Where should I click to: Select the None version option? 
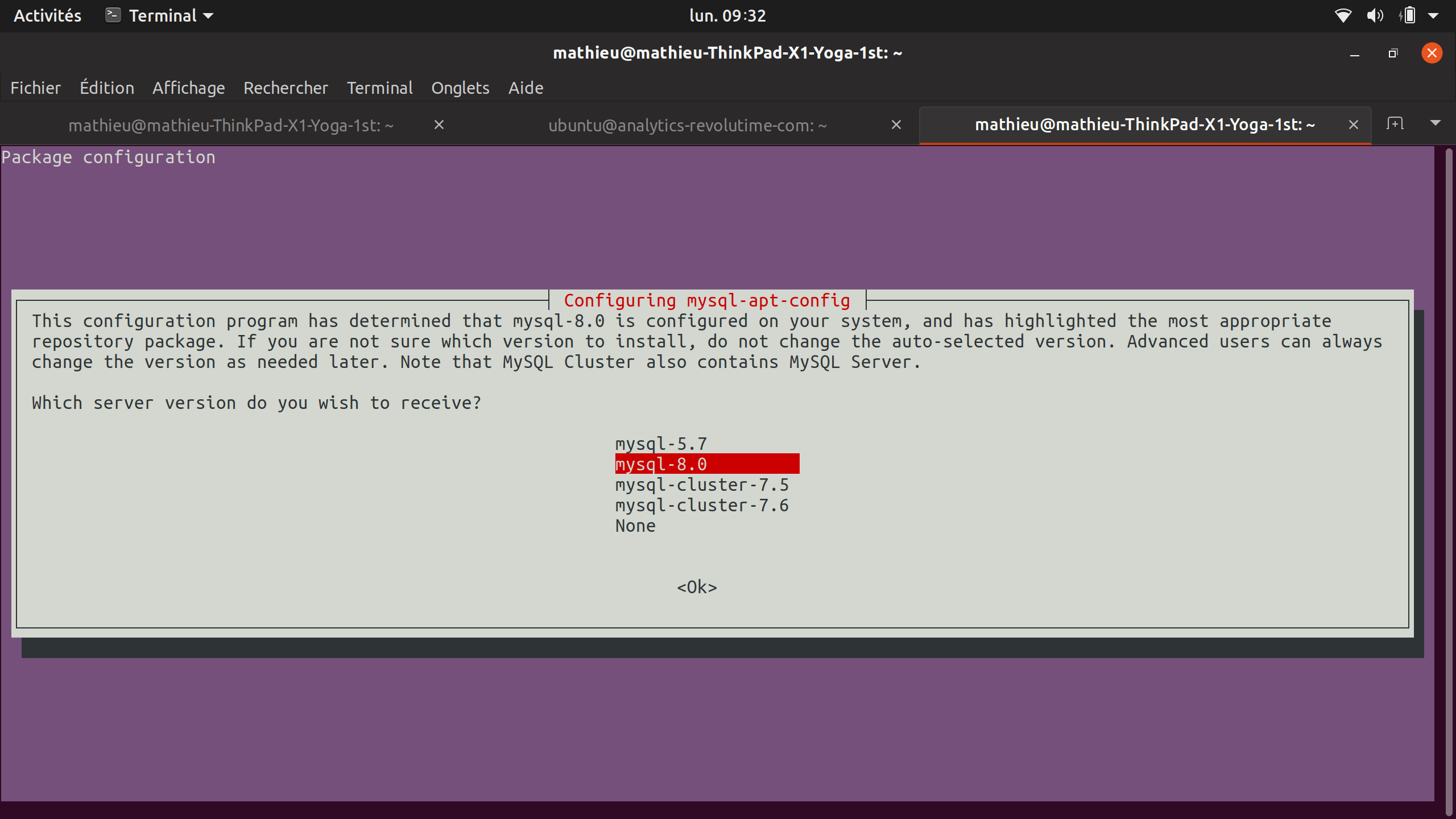tap(635, 526)
